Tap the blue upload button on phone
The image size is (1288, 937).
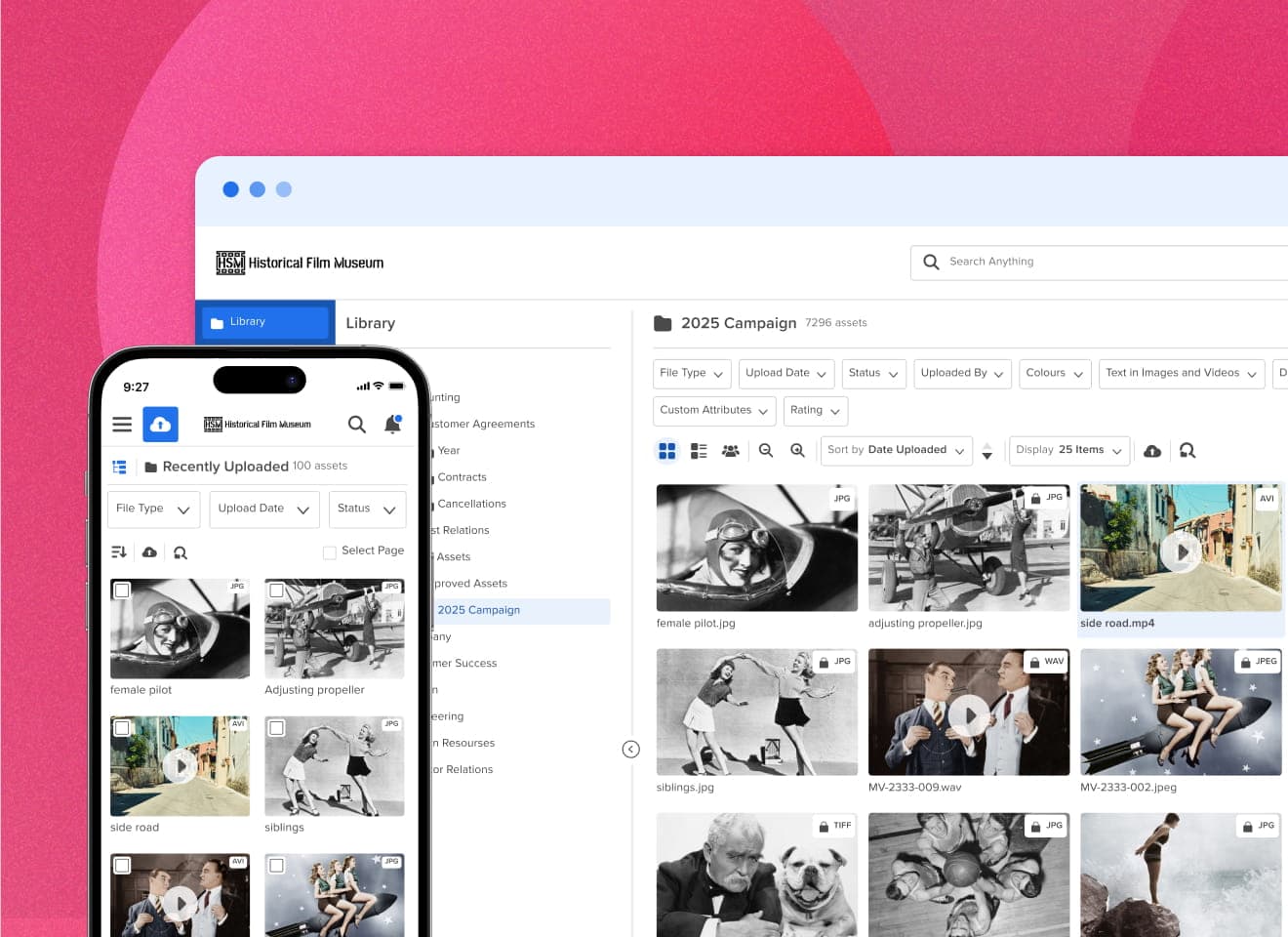tap(161, 425)
